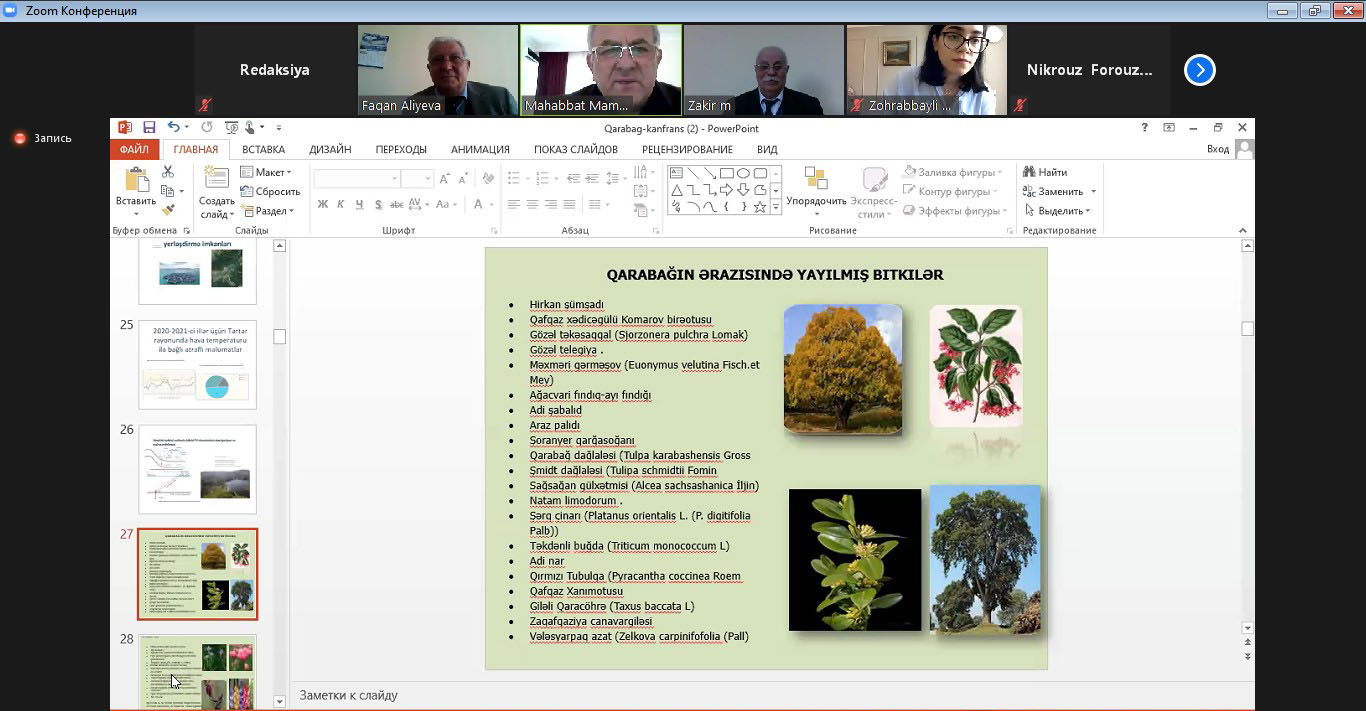Click the Cut scissors icon
1366x711 pixels.
168,172
